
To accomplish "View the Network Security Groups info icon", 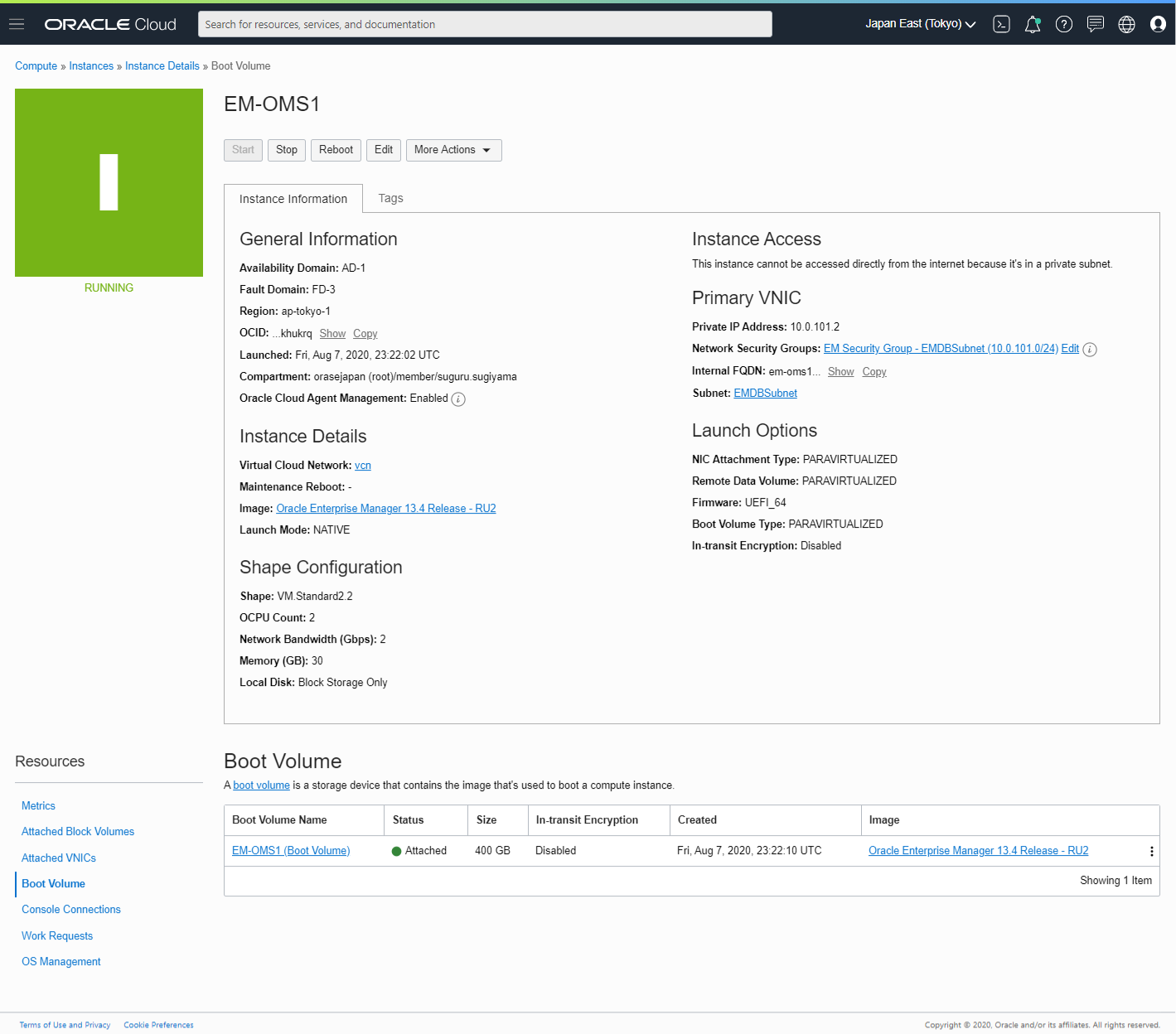I will coord(1089,349).
